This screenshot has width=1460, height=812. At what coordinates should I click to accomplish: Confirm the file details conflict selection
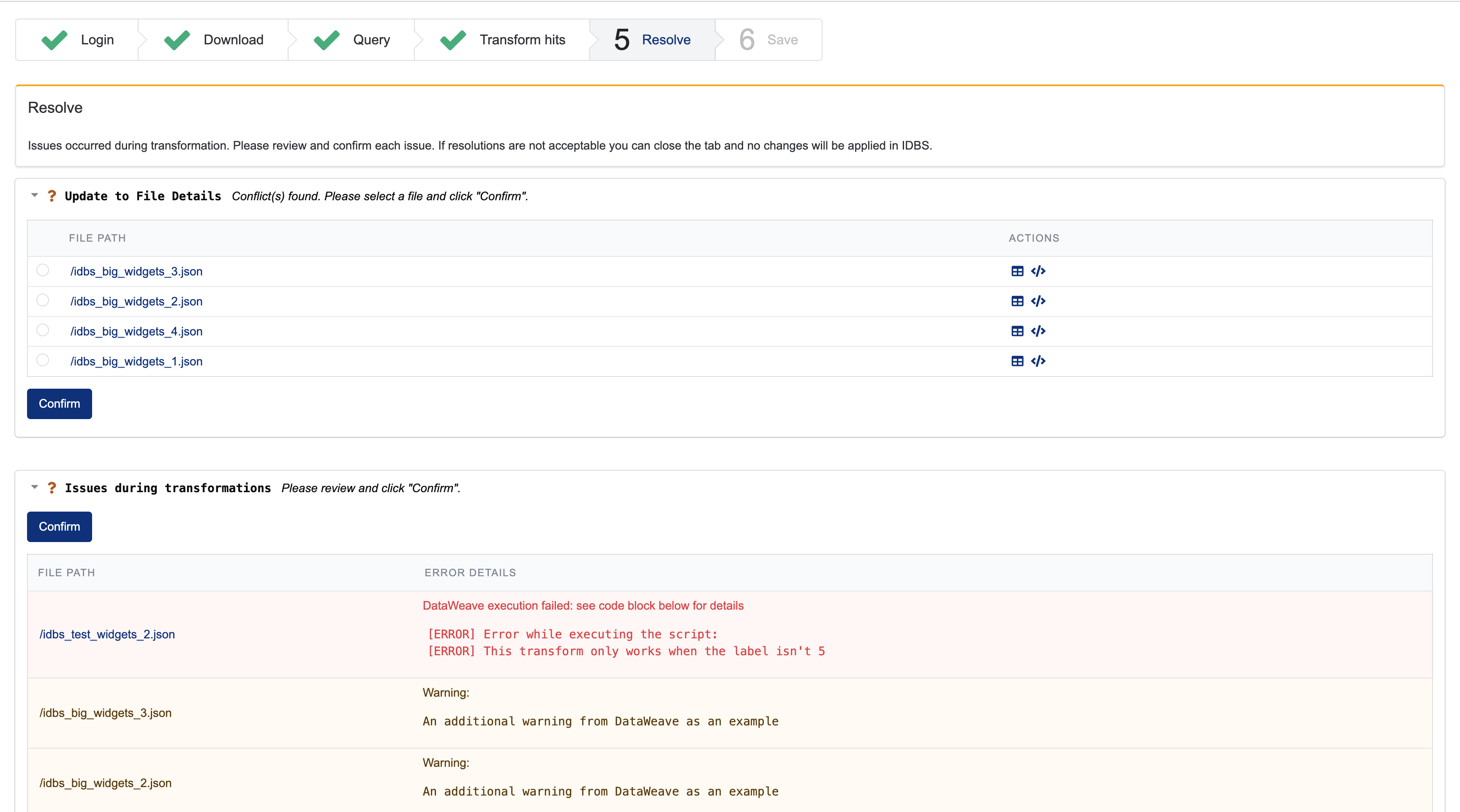pos(59,403)
